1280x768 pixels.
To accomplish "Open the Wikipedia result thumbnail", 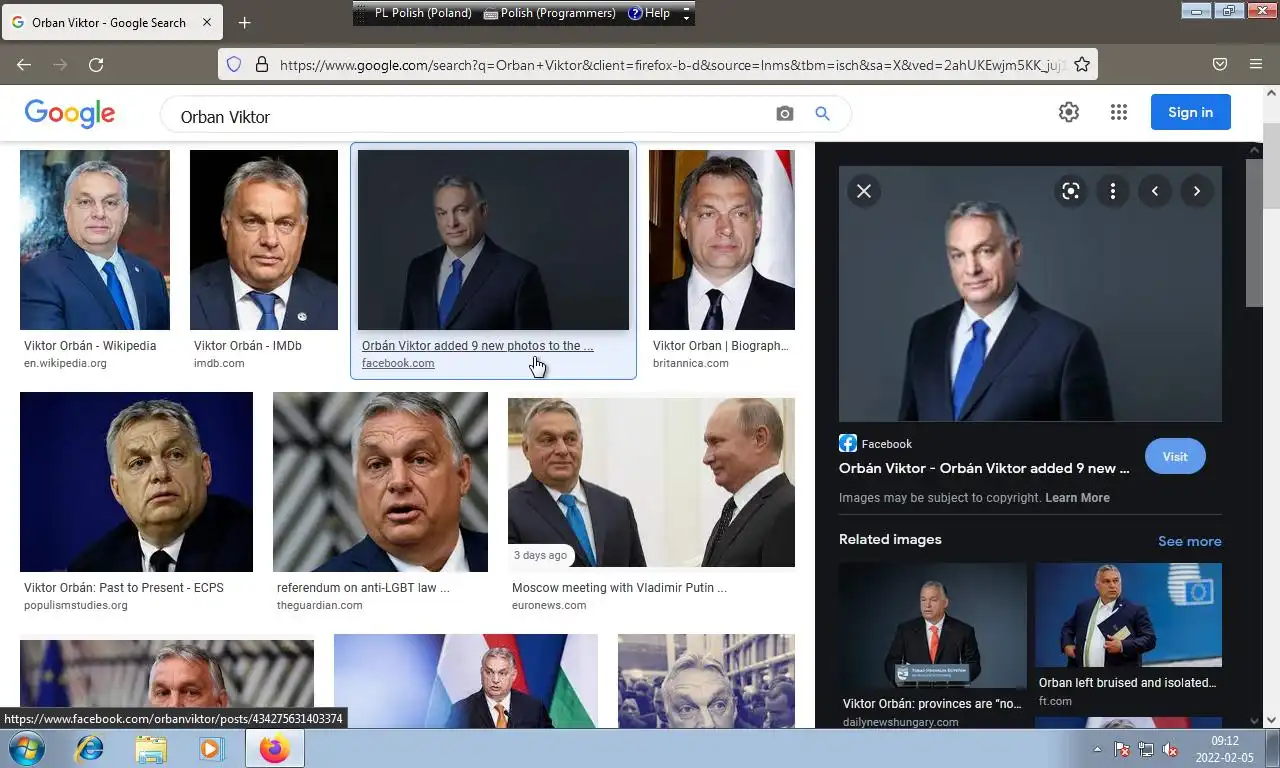I will coord(95,240).
